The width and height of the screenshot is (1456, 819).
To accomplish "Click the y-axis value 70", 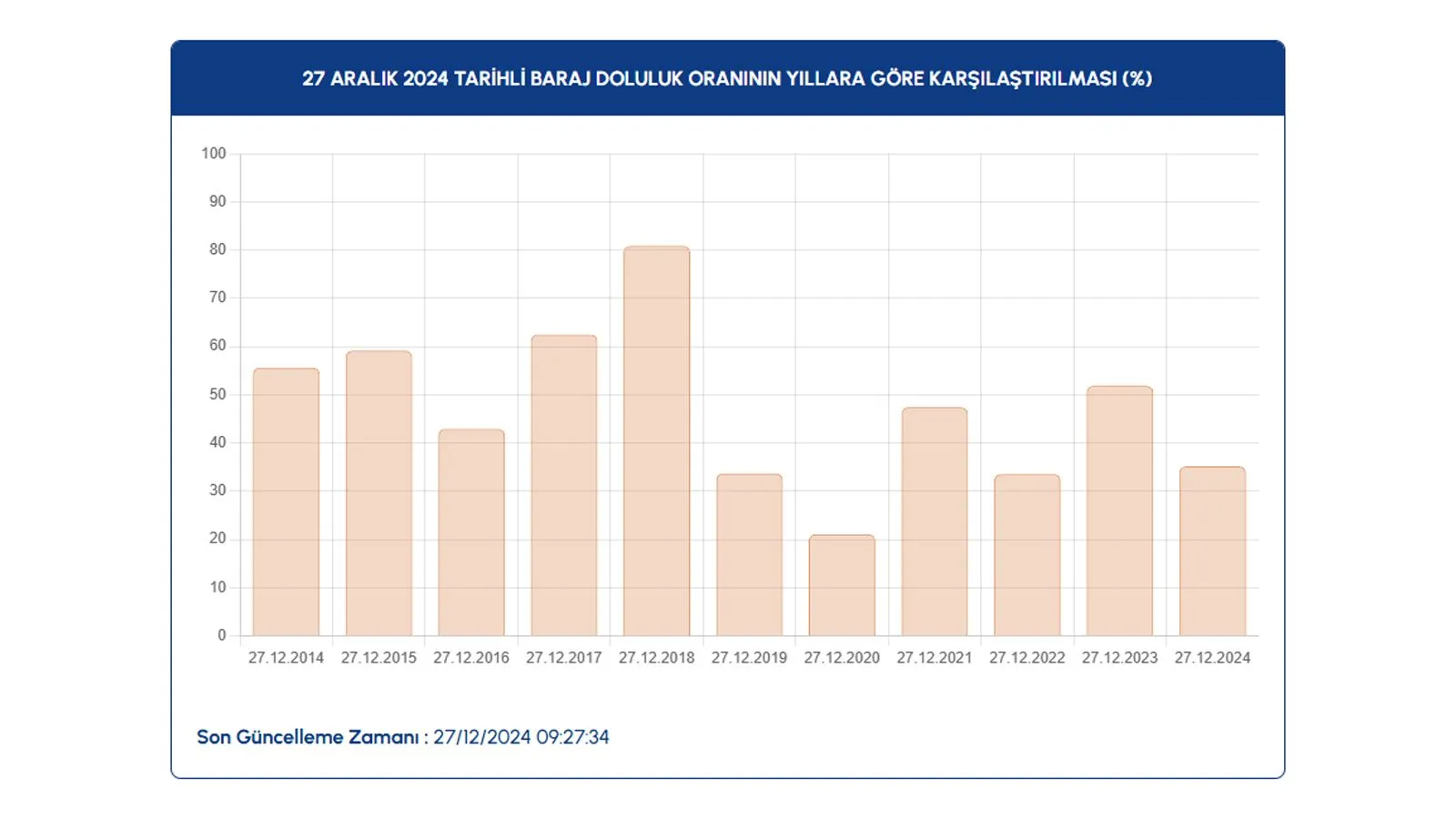I will click(217, 298).
